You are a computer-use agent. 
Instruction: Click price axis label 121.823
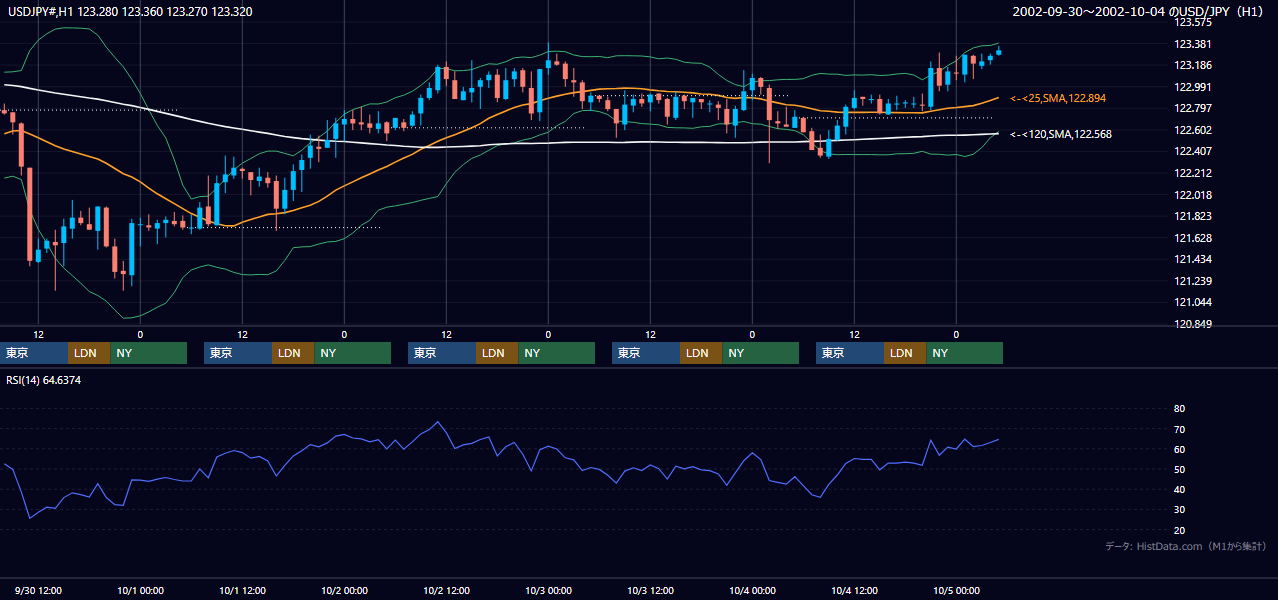click(1192, 216)
